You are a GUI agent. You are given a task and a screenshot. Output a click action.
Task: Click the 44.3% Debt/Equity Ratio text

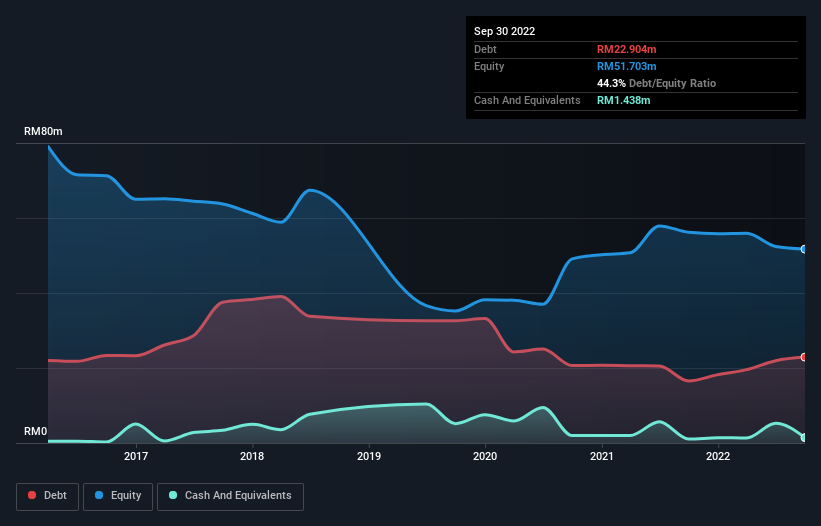pos(656,83)
